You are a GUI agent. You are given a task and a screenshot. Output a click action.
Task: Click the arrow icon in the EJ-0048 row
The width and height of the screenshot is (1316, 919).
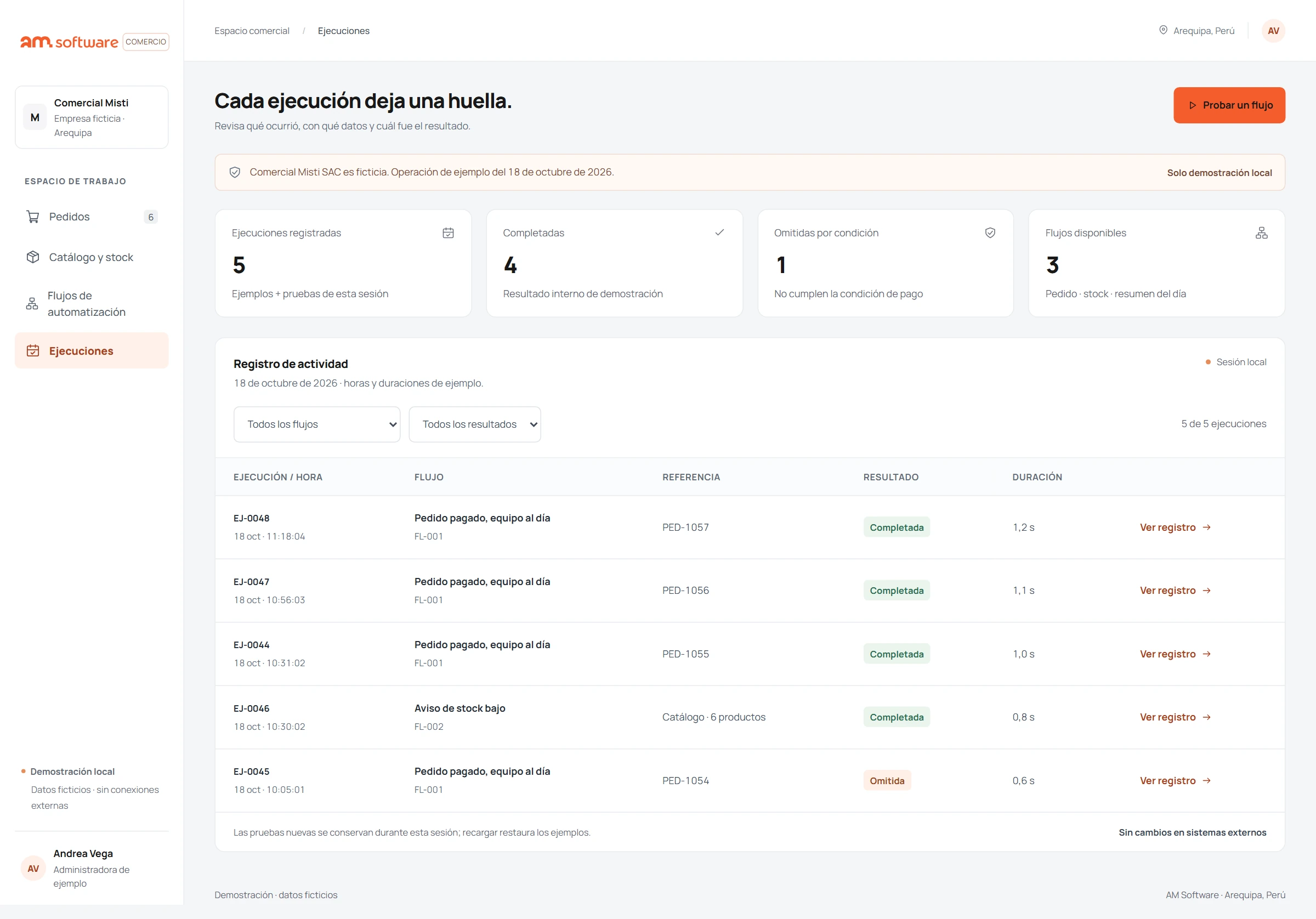(x=1206, y=527)
